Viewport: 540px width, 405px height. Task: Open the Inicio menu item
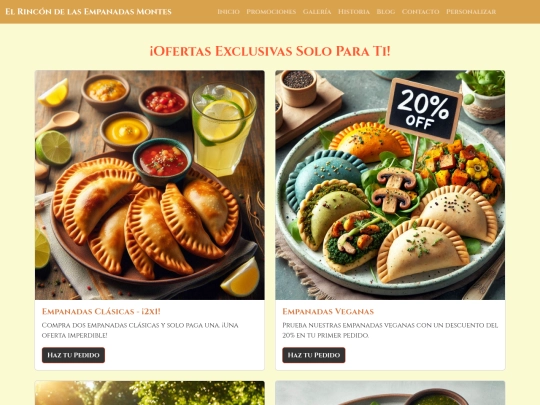tap(228, 12)
